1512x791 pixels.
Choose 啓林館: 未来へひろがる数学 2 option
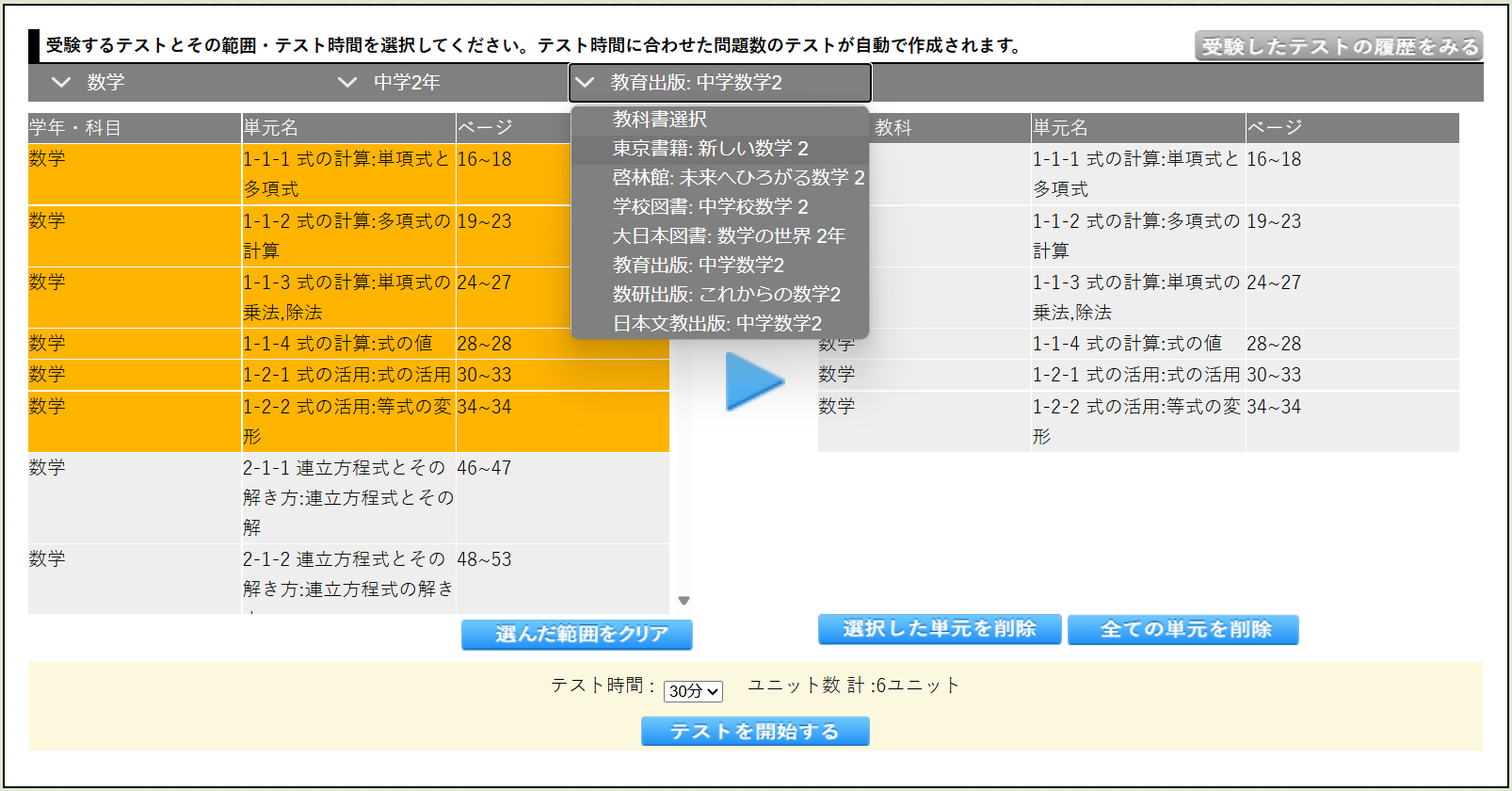(x=738, y=178)
